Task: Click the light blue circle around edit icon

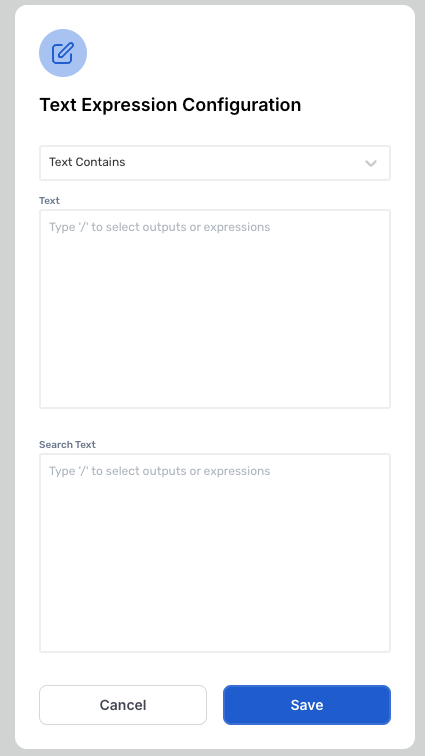Action: tap(63, 53)
